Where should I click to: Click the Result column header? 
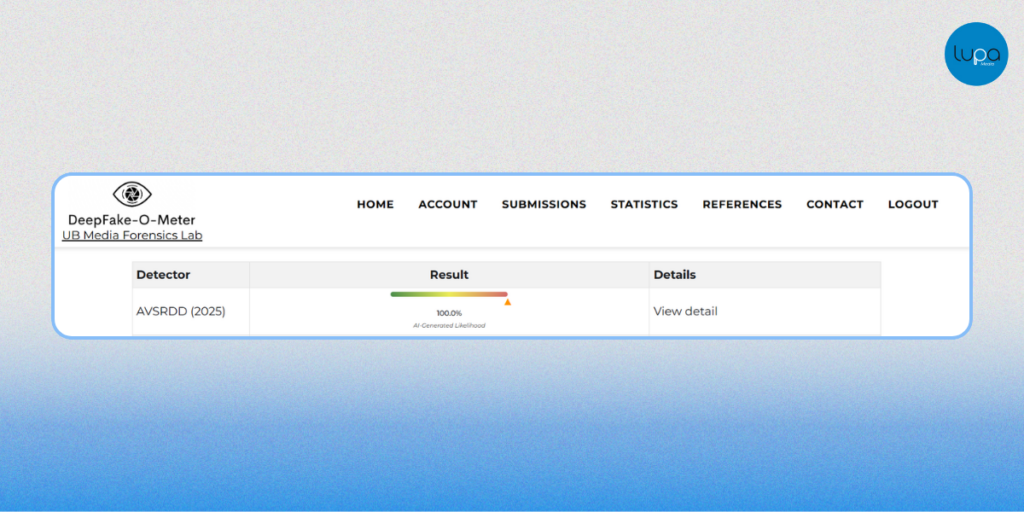click(449, 274)
